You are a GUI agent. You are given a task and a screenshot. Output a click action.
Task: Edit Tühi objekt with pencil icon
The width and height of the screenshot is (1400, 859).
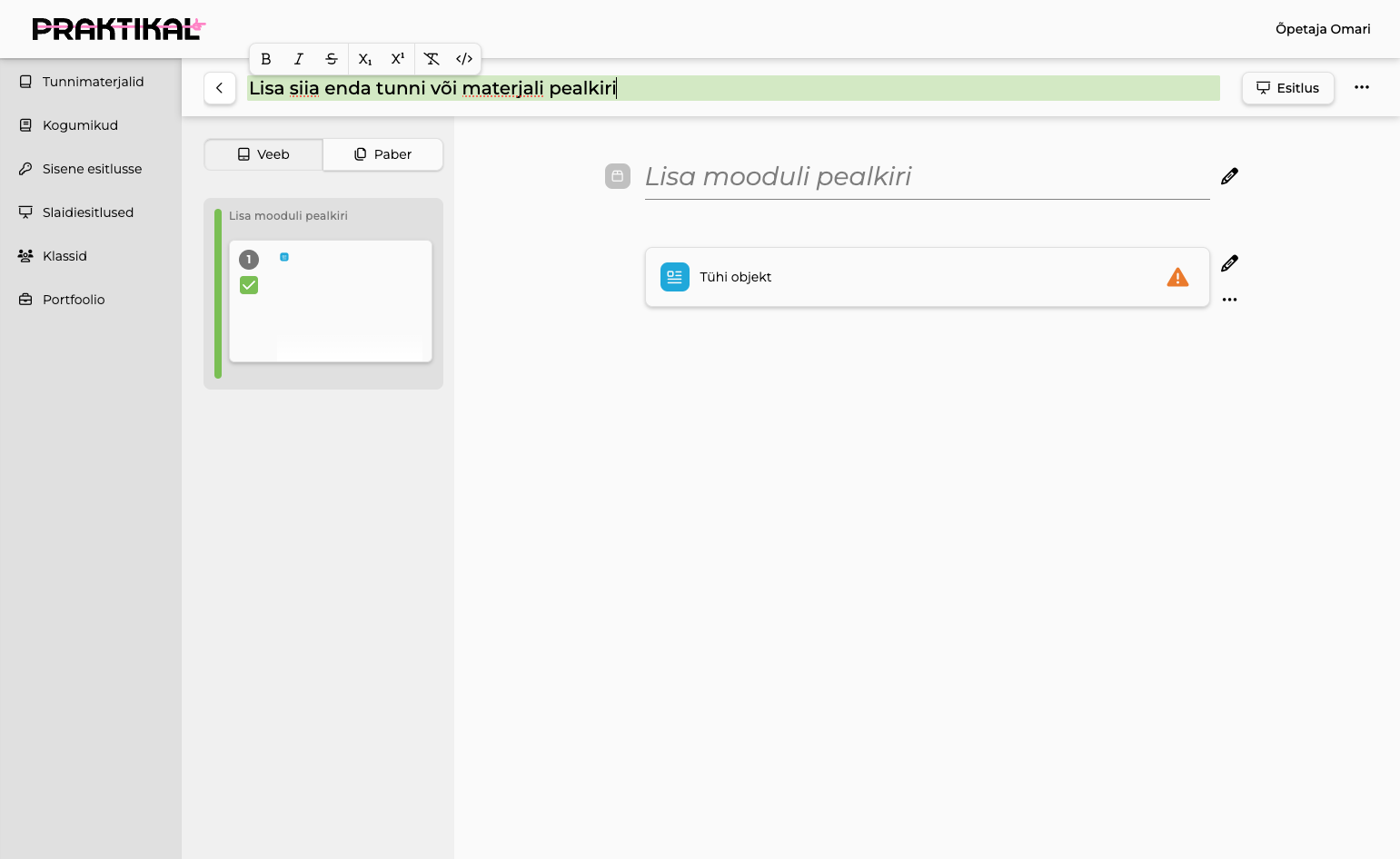tap(1229, 263)
